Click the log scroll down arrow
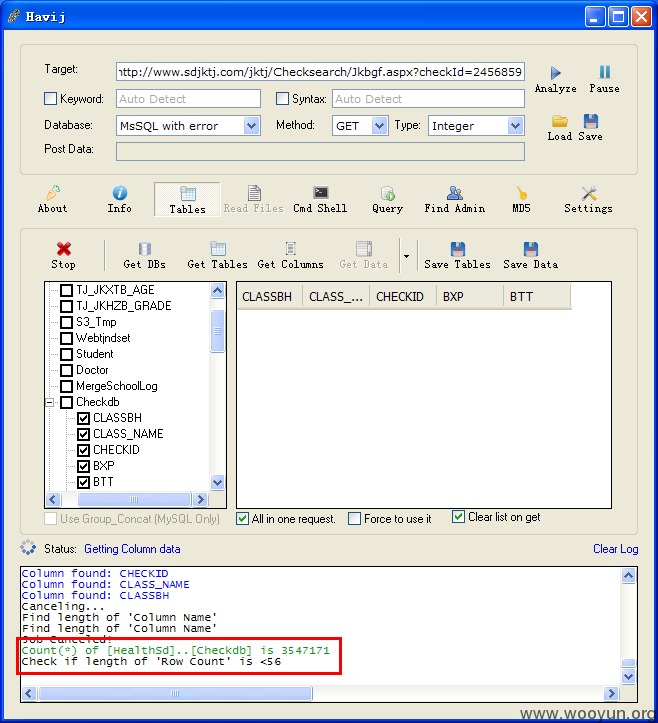Viewport: 658px width, 723px height. (629, 676)
